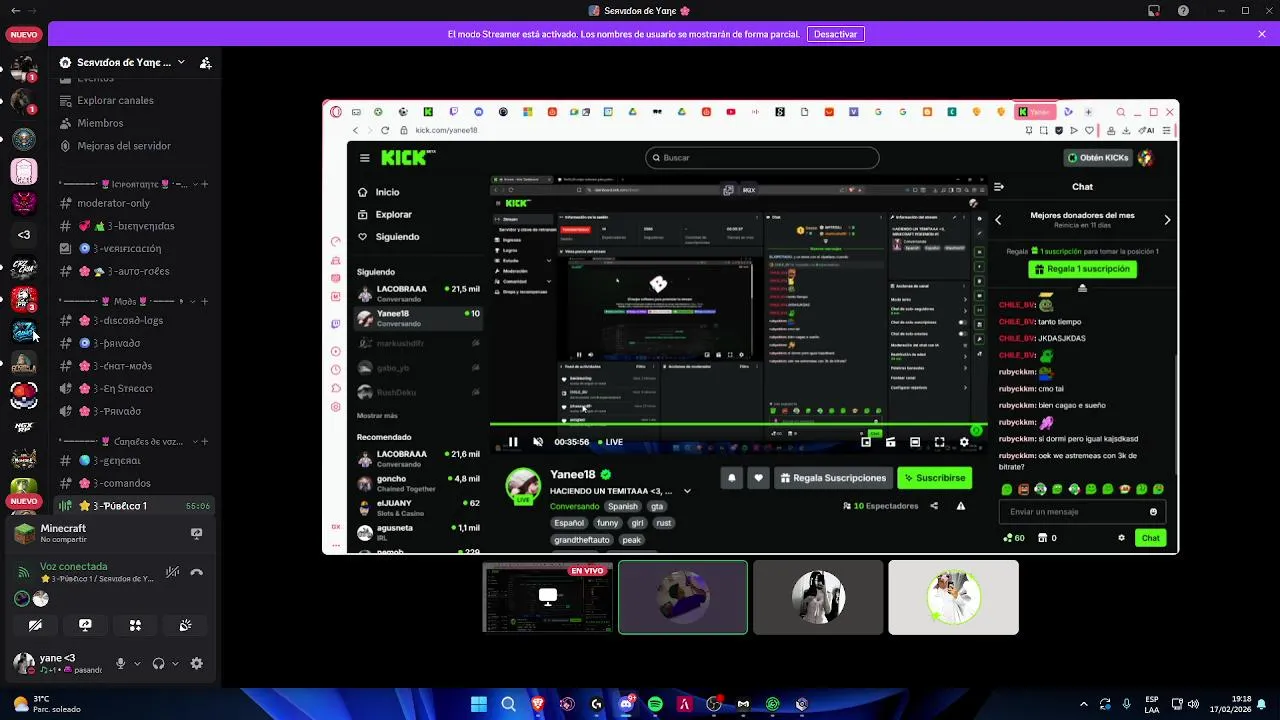This screenshot has height=720, width=1280.
Task: Open the moderator-only text channel
Action: [135, 203]
